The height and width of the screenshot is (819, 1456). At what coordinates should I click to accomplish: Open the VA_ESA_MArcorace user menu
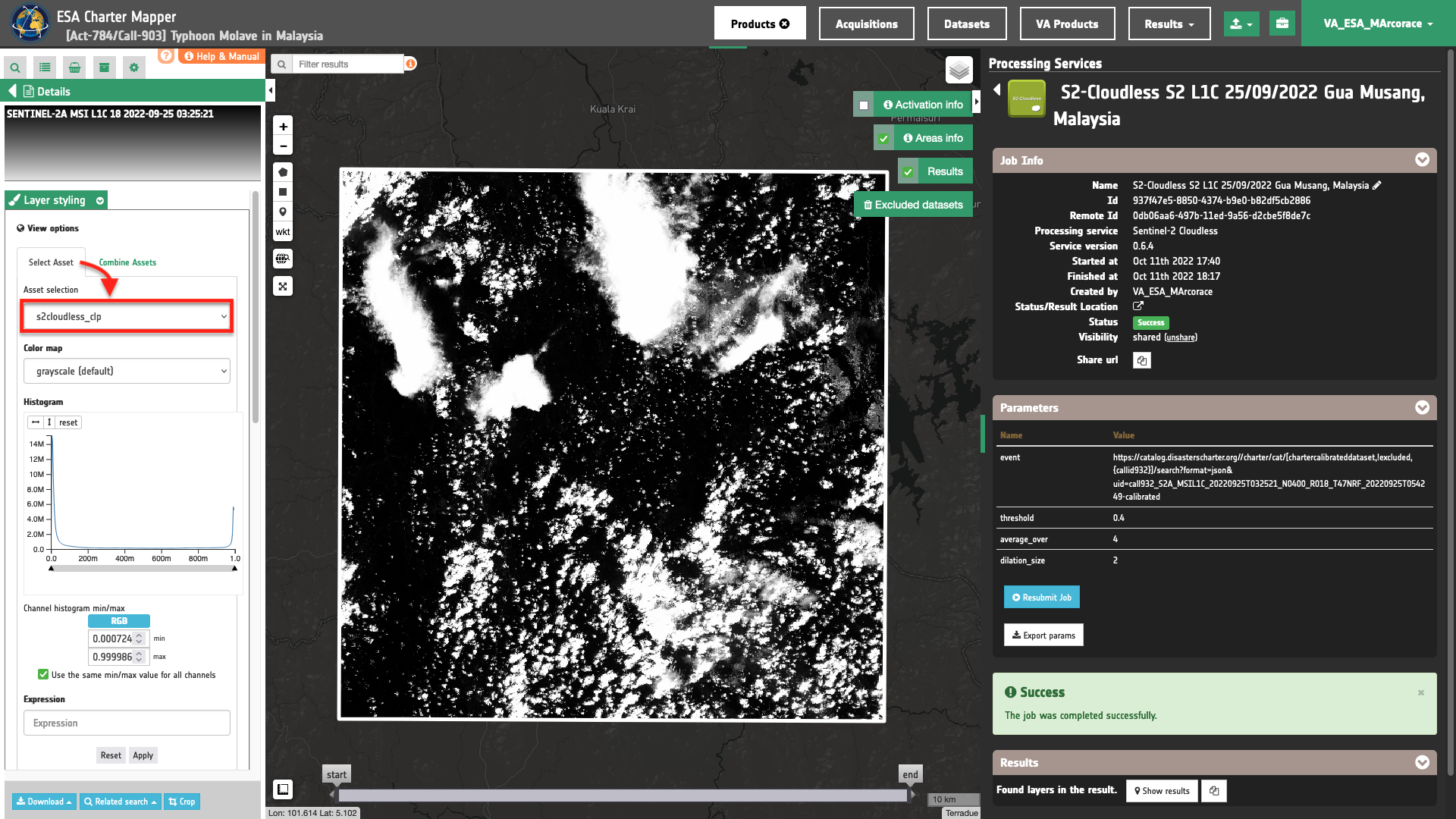point(1378,24)
